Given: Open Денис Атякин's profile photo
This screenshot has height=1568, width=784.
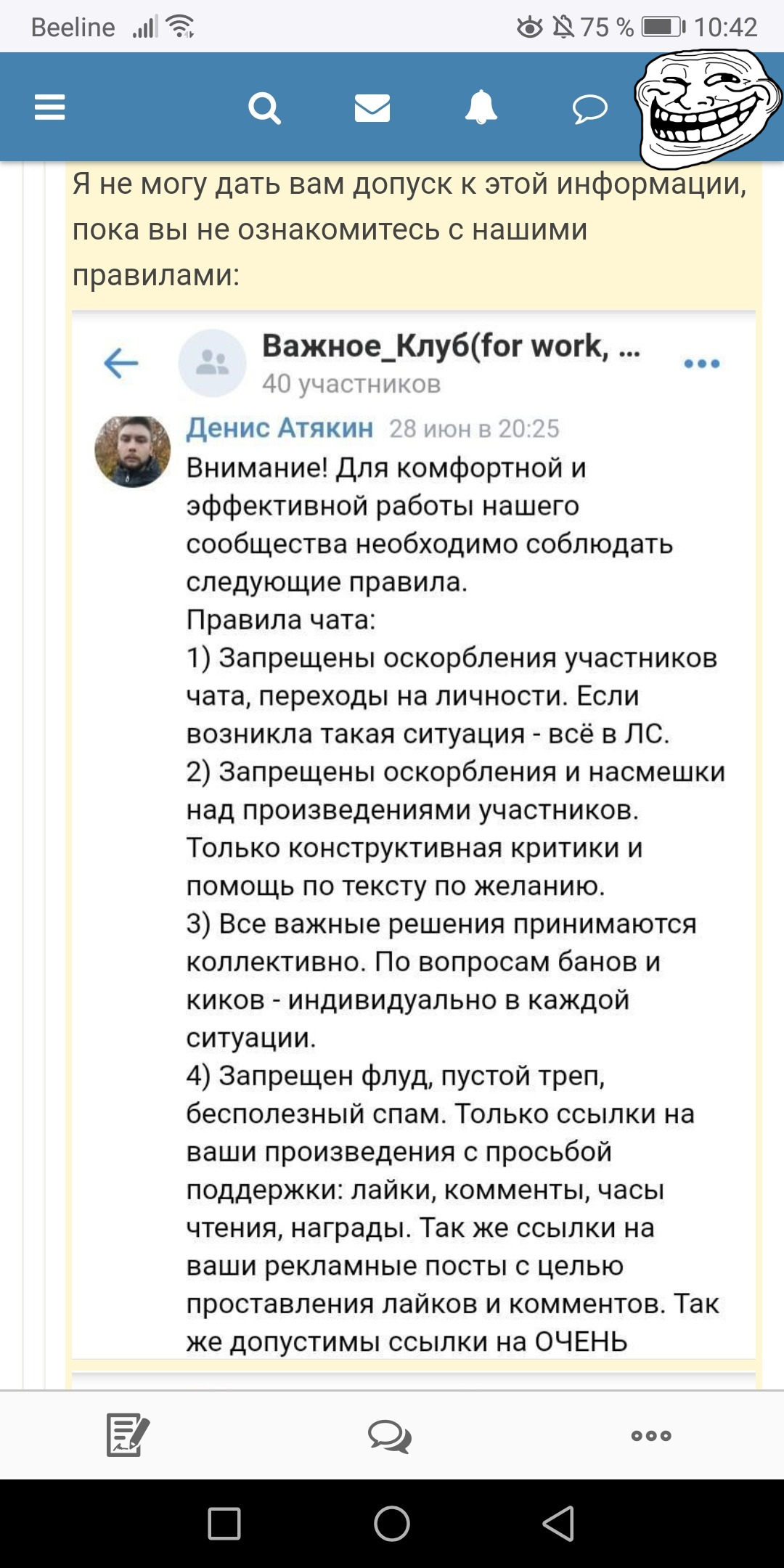Looking at the screenshot, I should [x=133, y=452].
